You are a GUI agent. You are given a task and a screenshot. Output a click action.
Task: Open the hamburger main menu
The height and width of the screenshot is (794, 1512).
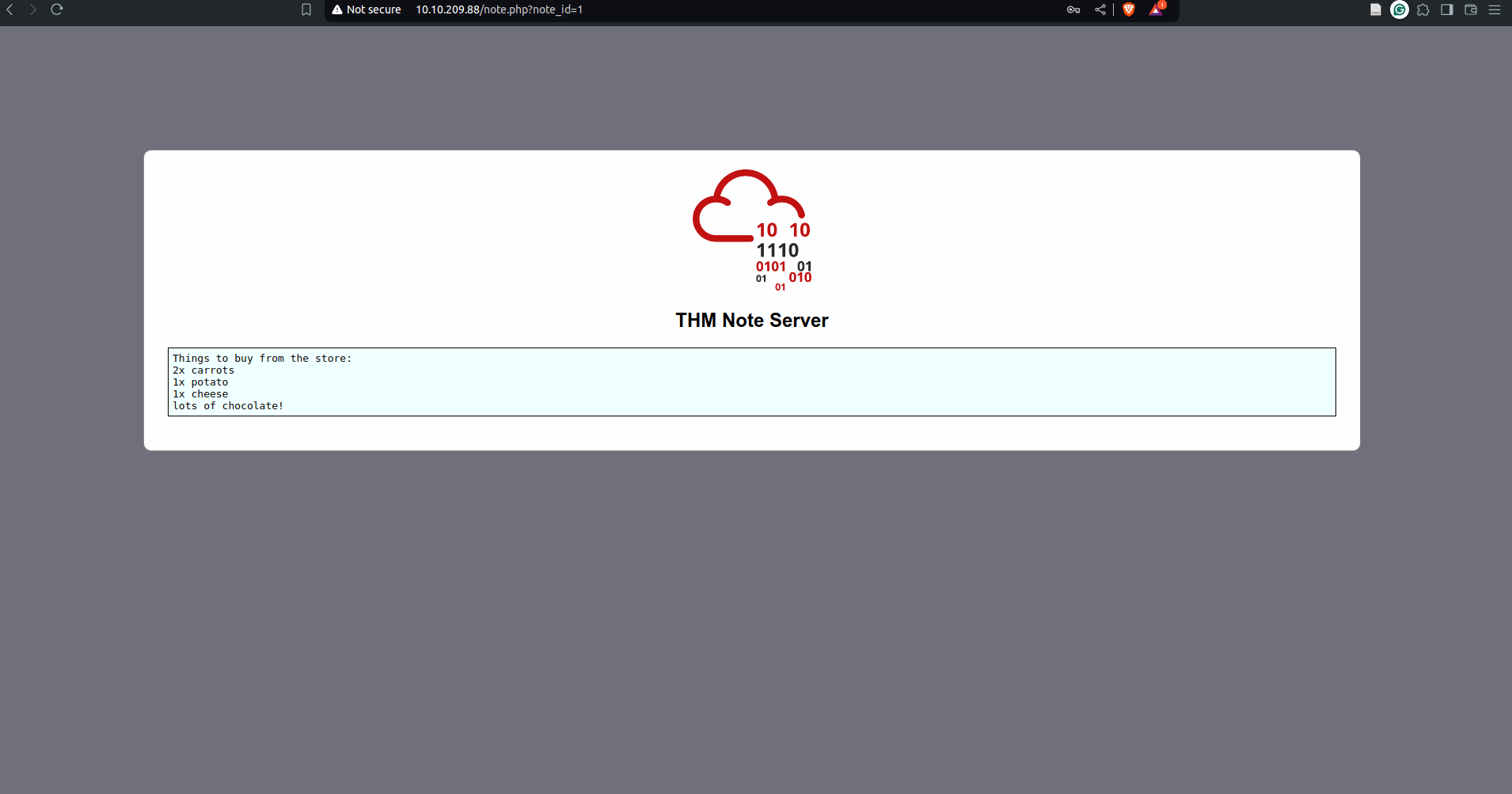click(x=1495, y=9)
